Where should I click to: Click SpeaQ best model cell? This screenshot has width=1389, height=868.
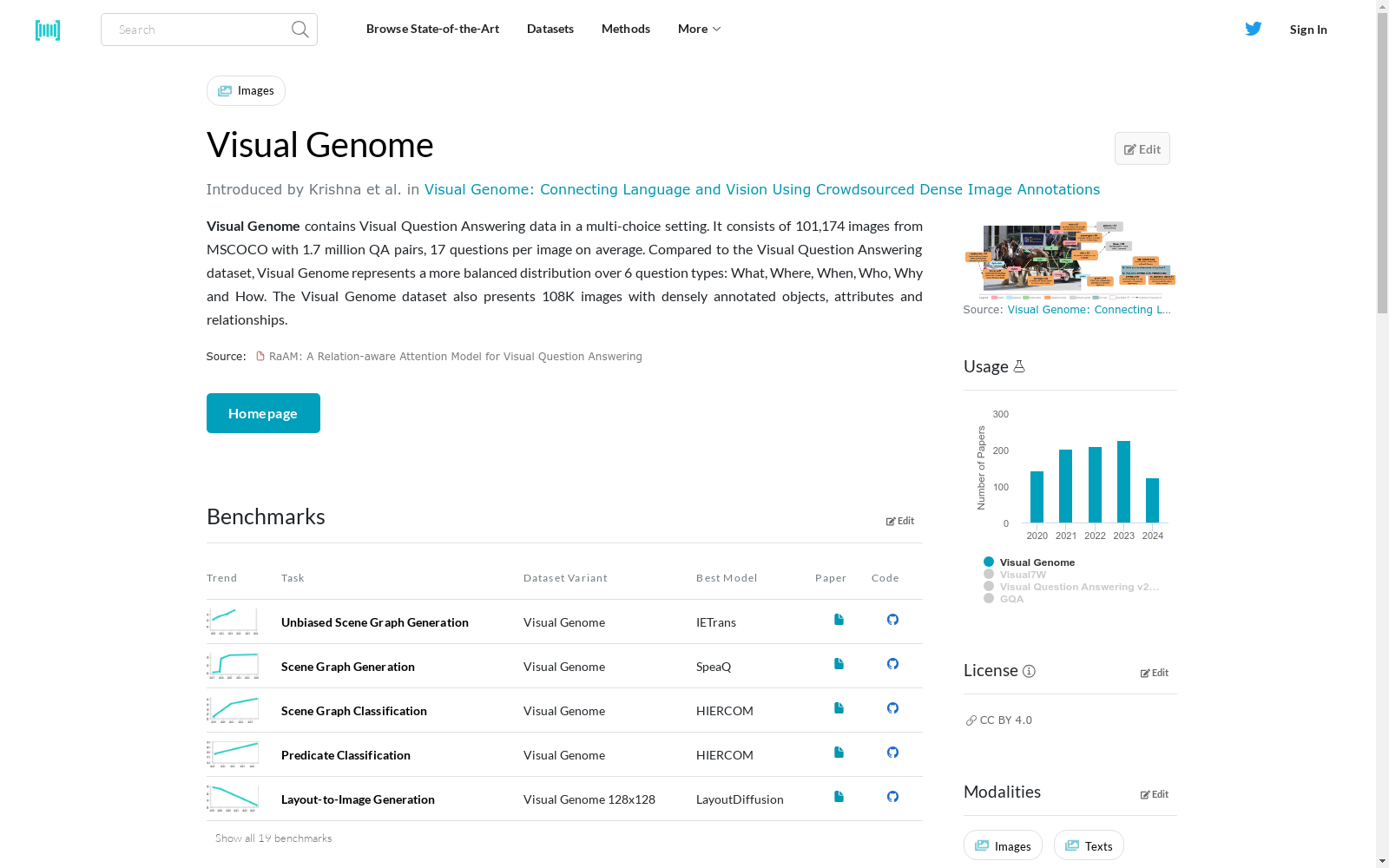pos(714,667)
